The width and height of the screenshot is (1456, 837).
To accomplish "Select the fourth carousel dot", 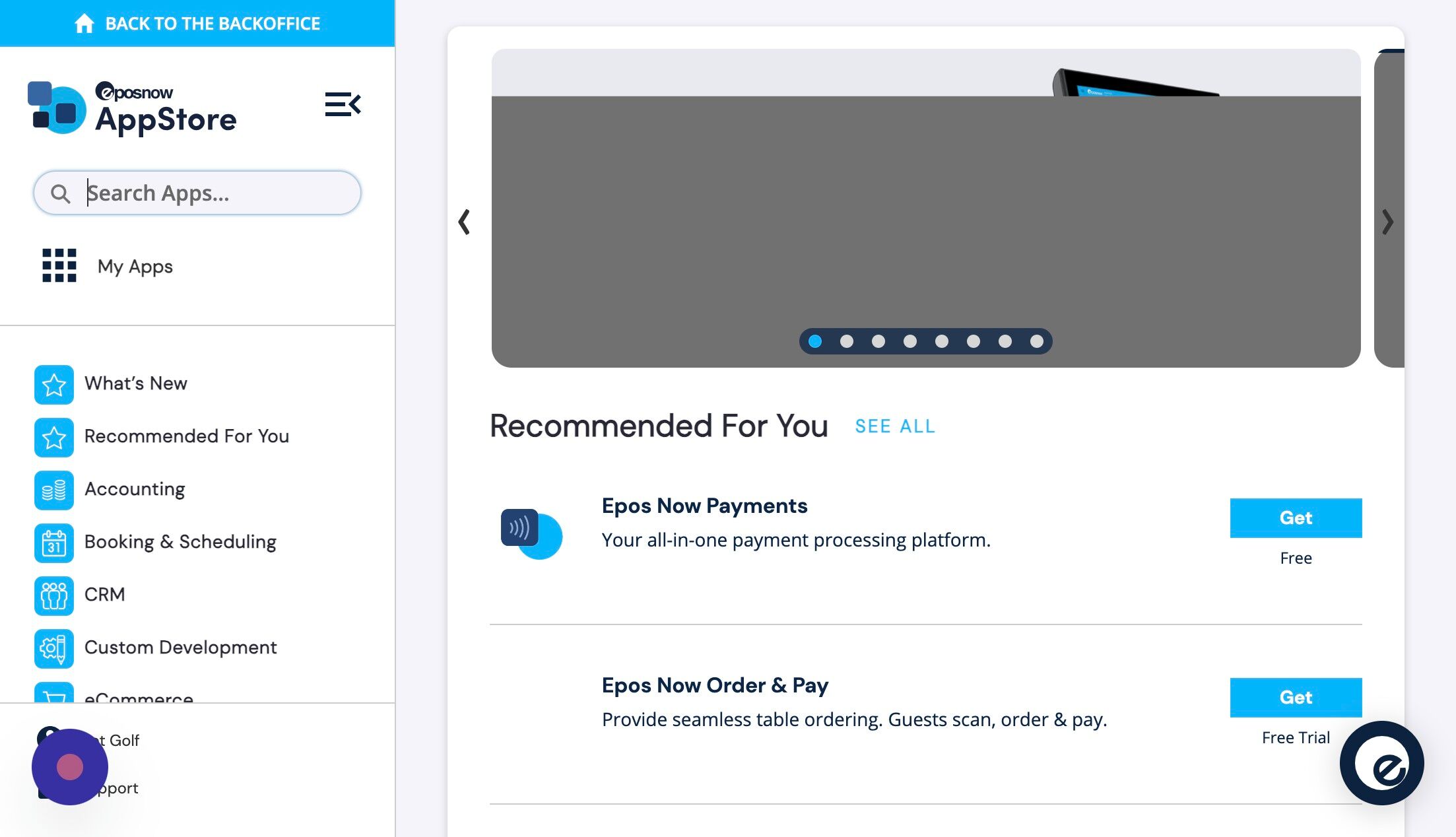I will coord(910,341).
